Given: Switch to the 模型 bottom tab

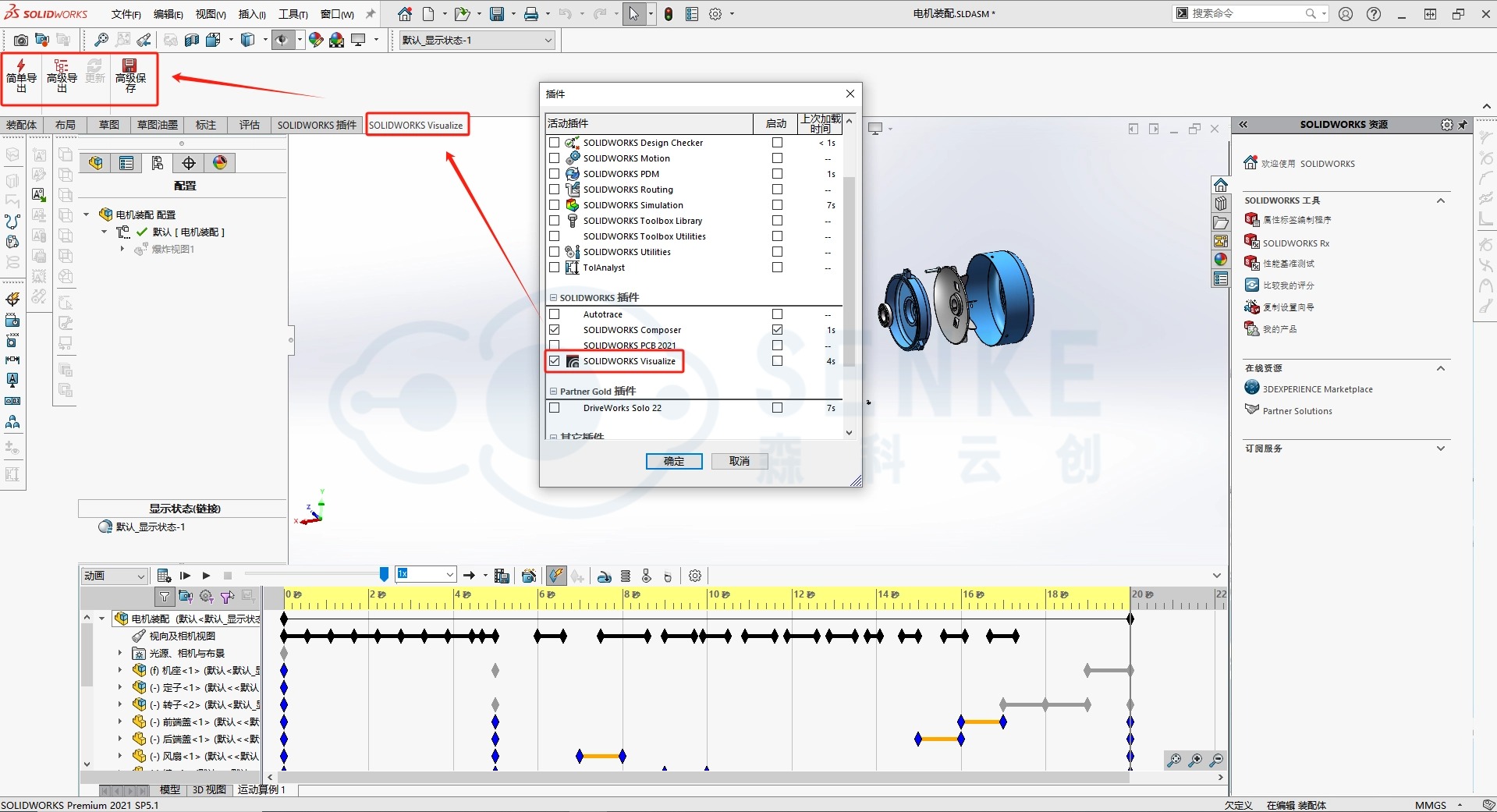Looking at the screenshot, I should click(170, 789).
